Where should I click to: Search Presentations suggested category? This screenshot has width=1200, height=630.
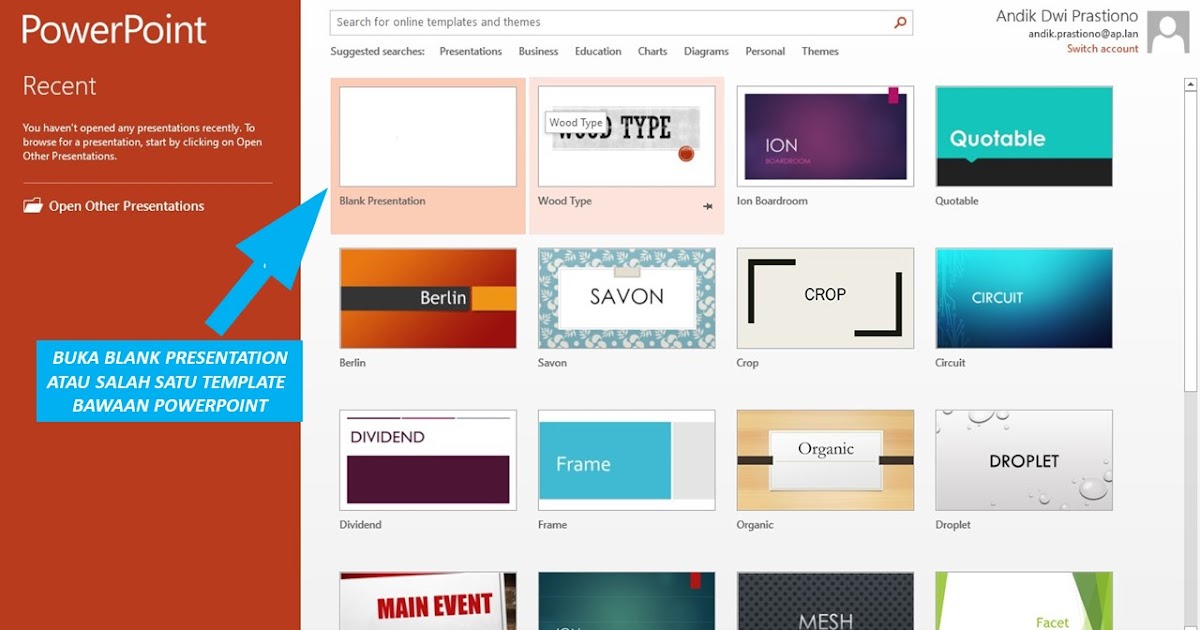click(x=471, y=51)
